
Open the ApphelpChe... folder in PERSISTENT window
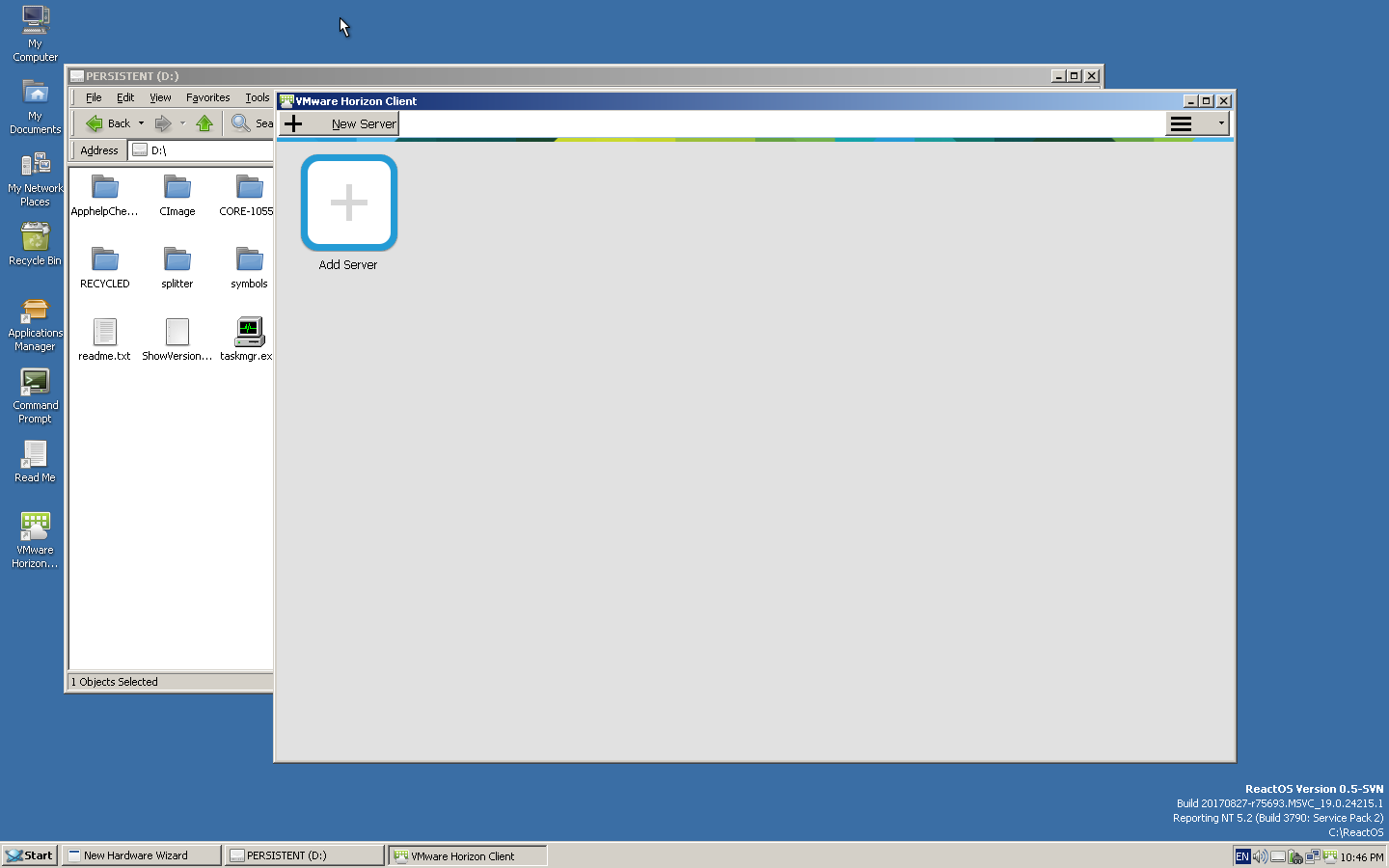[x=104, y=186]
